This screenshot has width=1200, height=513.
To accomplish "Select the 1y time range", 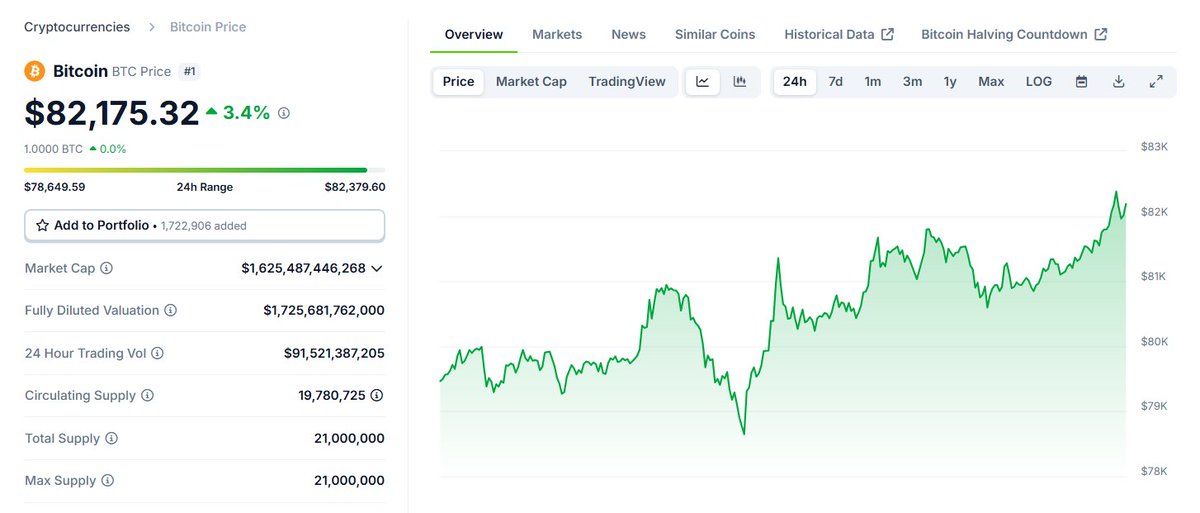I will tap(950, 82).
